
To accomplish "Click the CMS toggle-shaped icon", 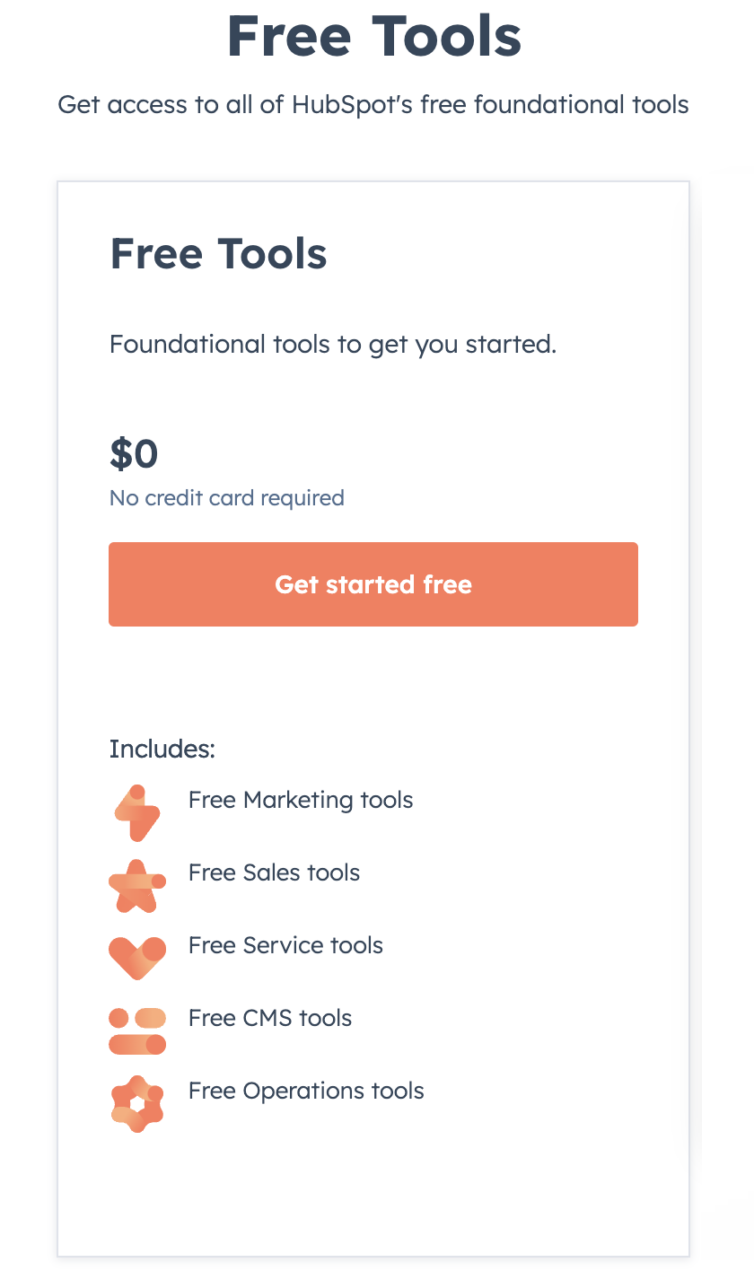I will pyautogui.click(x=137, y=1031).
